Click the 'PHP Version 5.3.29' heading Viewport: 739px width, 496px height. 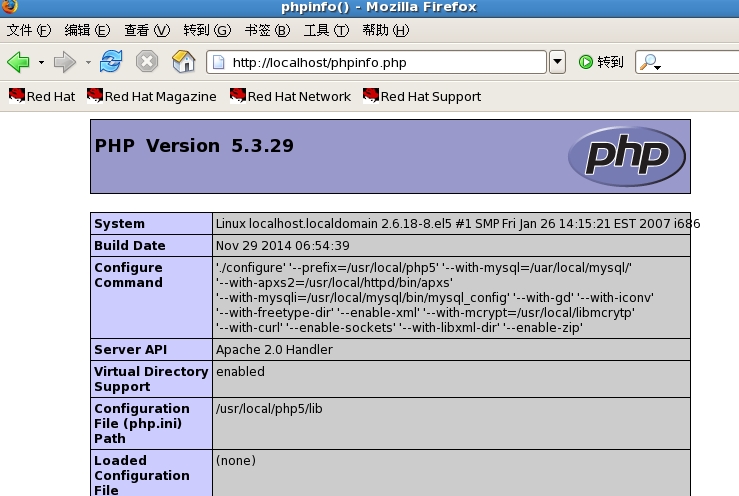[x=194, y=146]
